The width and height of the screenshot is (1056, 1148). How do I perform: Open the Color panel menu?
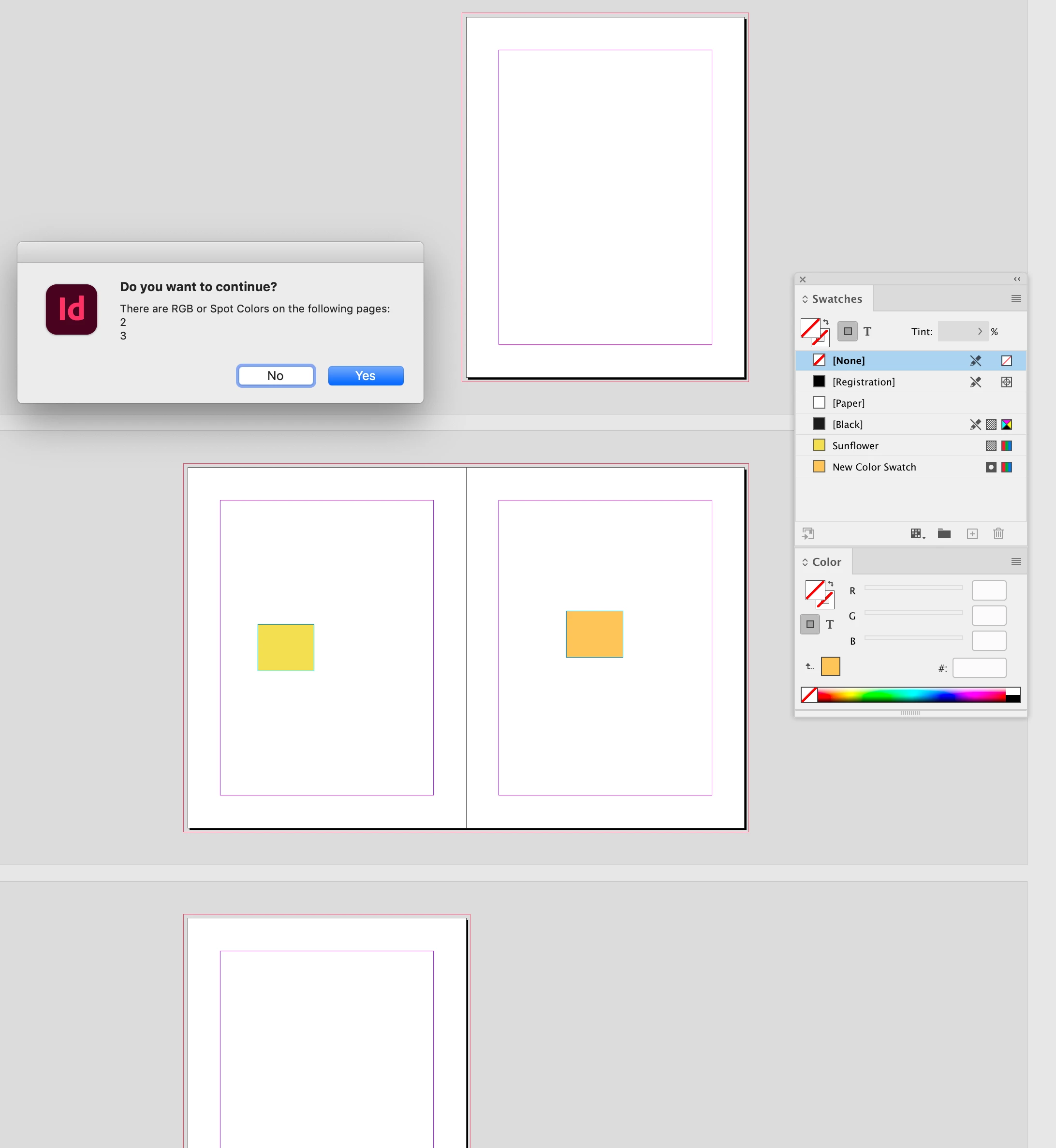tap(1016, 562)
